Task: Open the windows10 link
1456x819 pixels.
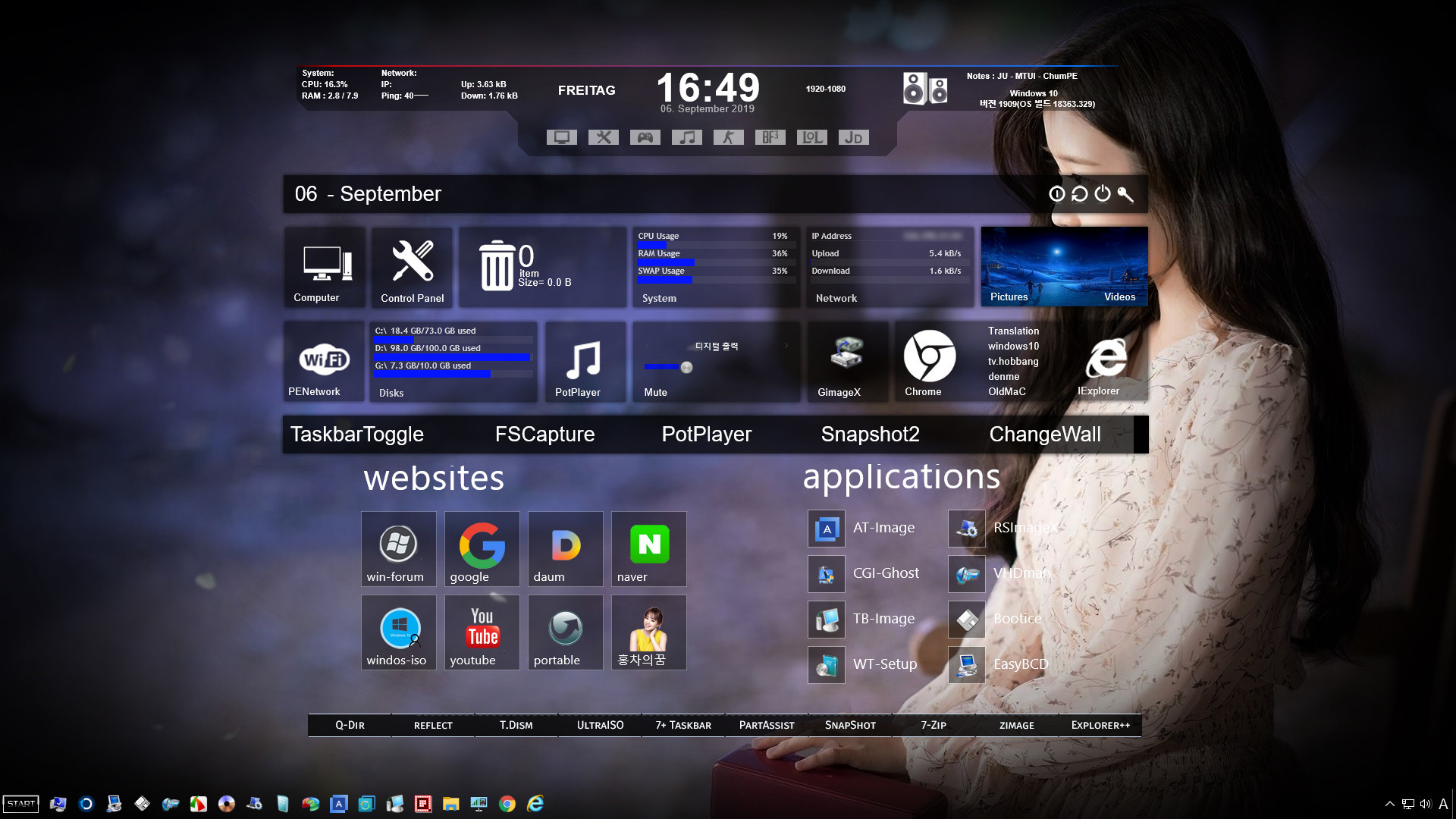Action: pyautogui.click(x=1013, y=346)
